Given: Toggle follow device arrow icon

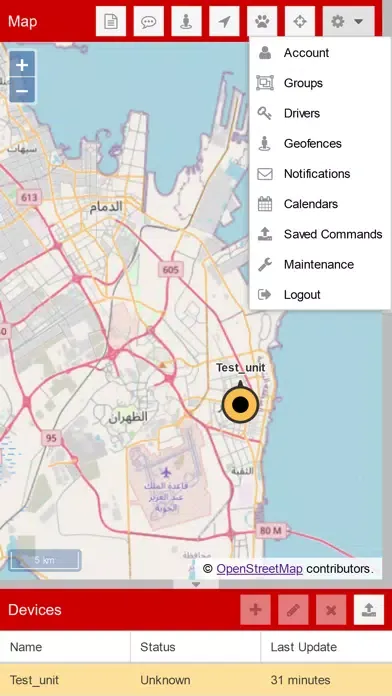Looking at the screenshot, I should pos(224,21).
